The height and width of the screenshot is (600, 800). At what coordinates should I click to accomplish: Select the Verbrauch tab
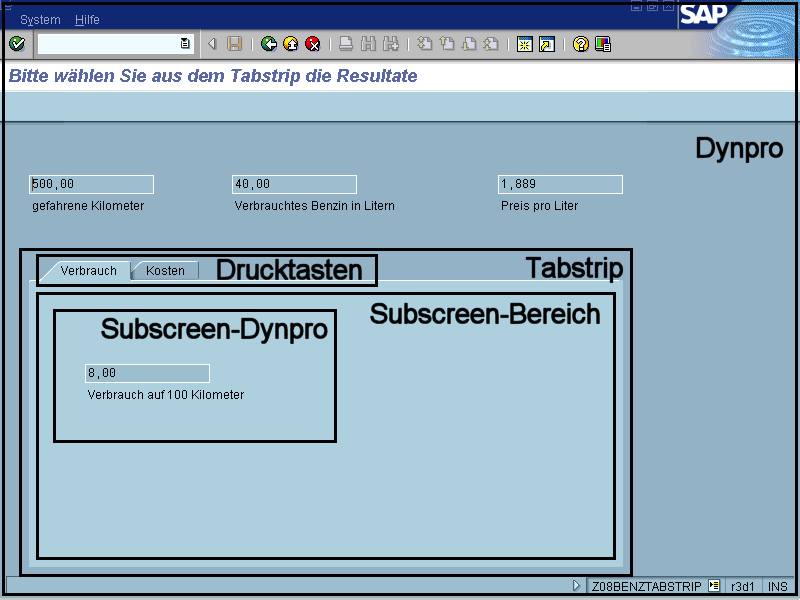[88, 270]
